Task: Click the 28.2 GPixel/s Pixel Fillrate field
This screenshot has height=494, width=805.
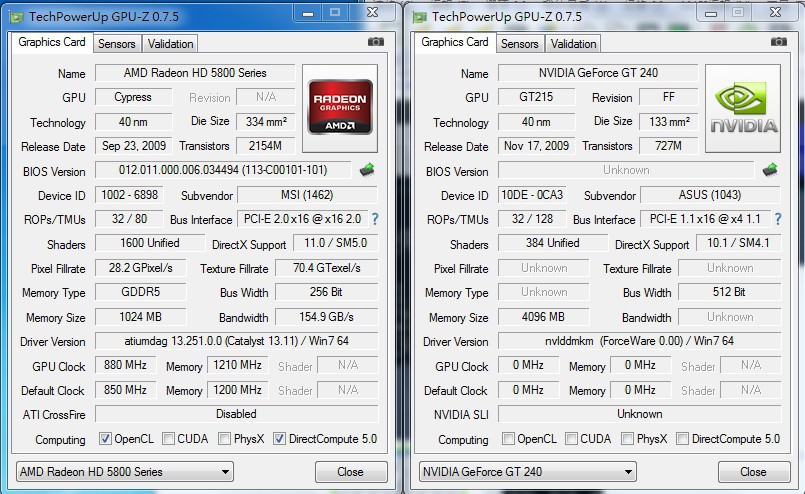Action: coord(141,268)
